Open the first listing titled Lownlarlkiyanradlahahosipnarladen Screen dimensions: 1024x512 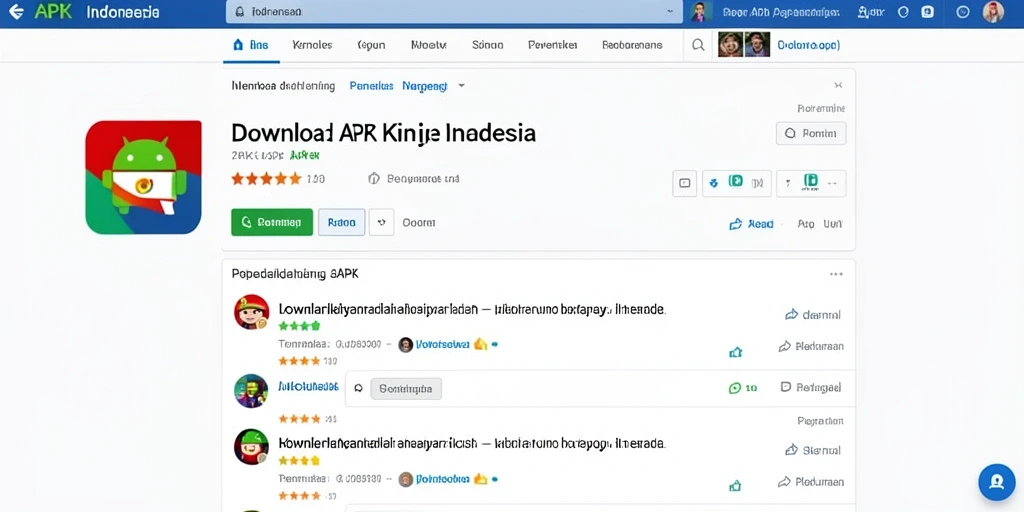pos(472,309)
